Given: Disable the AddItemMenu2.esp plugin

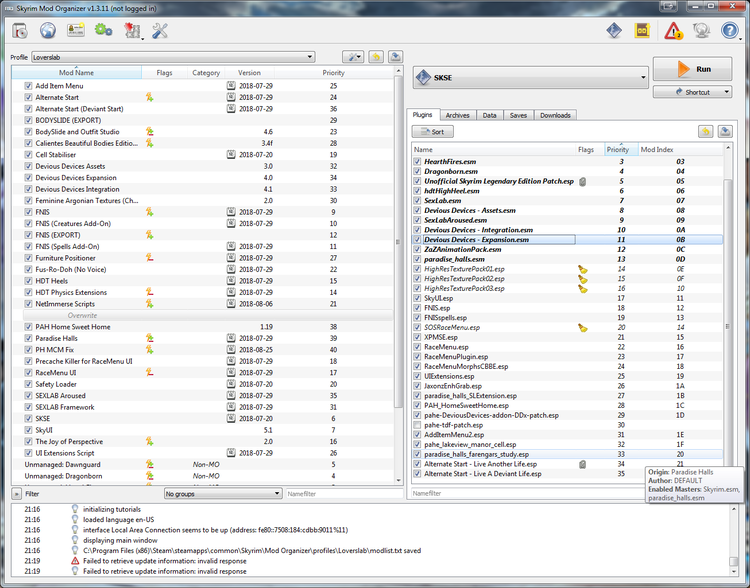Looking at the screenshot, I should point(417,435).
